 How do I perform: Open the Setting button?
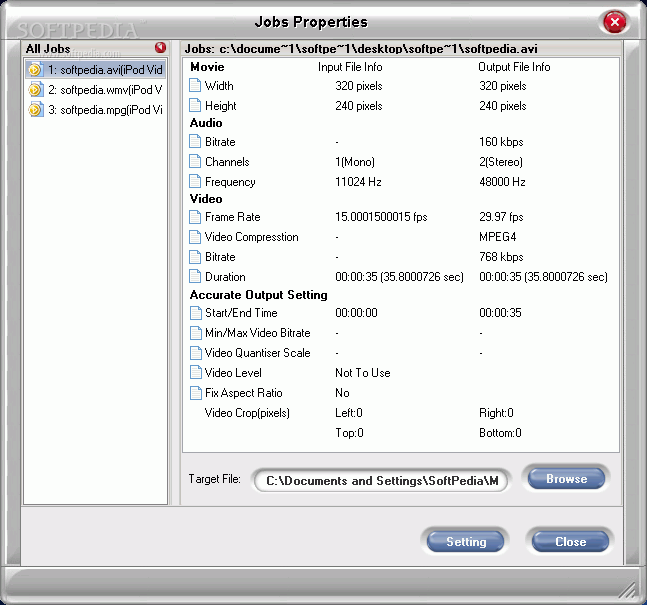[466, 541]
